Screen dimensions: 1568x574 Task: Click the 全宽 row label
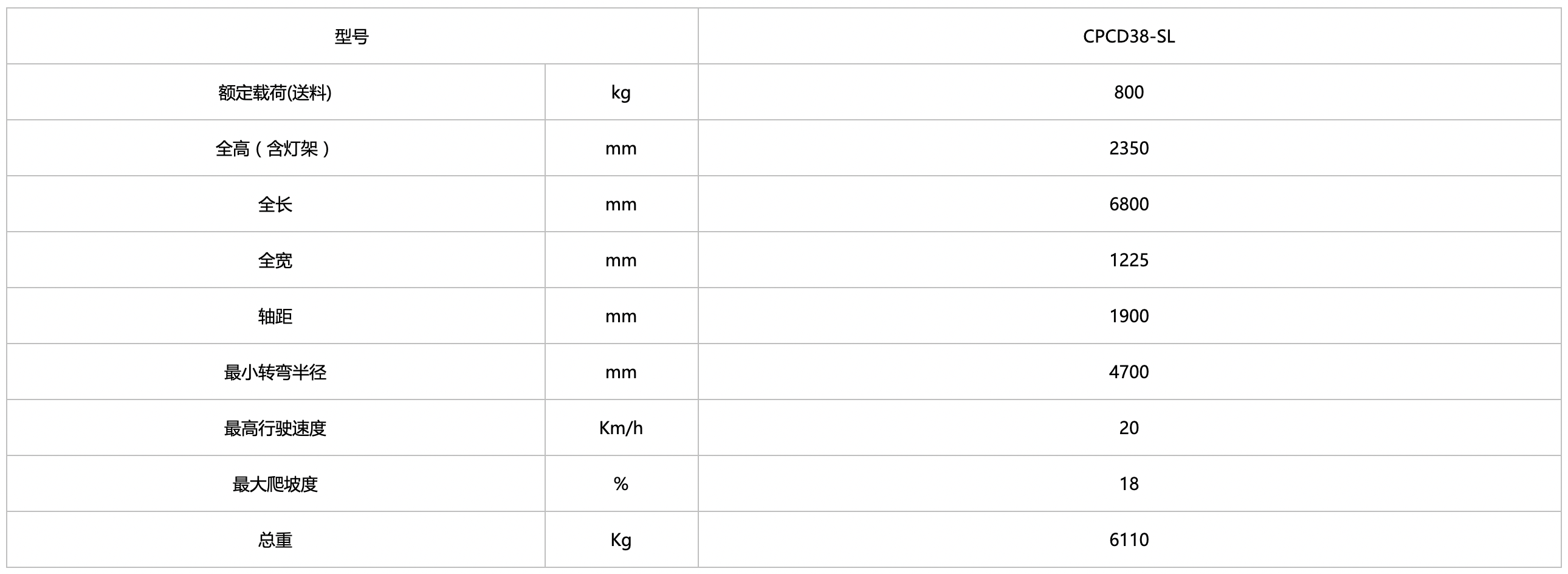coord(275,260)
